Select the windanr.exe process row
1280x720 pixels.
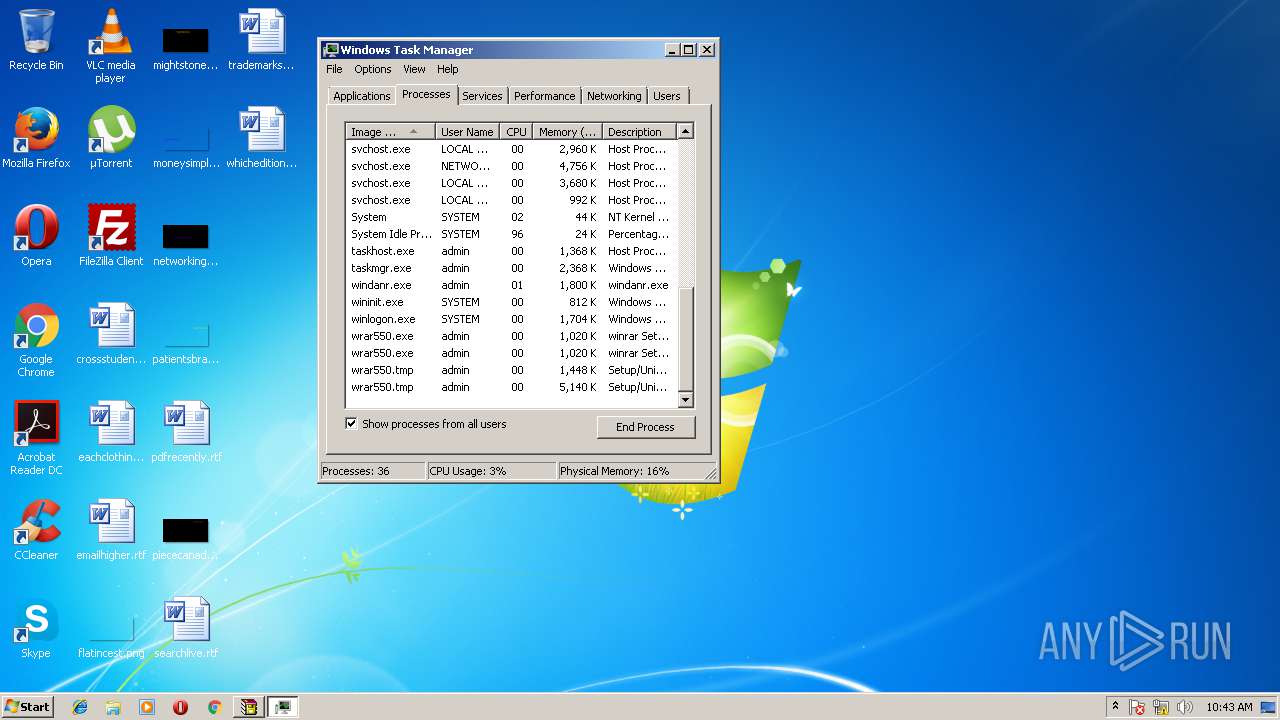point(511,285)
